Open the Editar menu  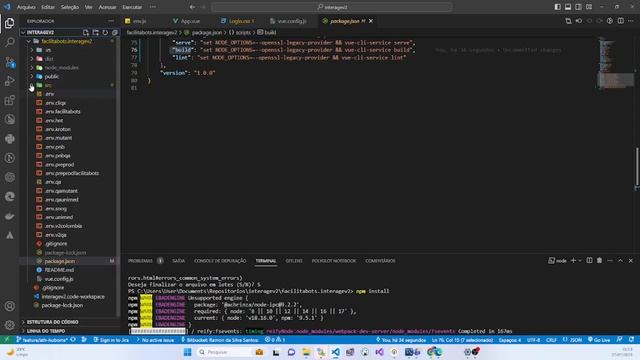coord(48,7)
